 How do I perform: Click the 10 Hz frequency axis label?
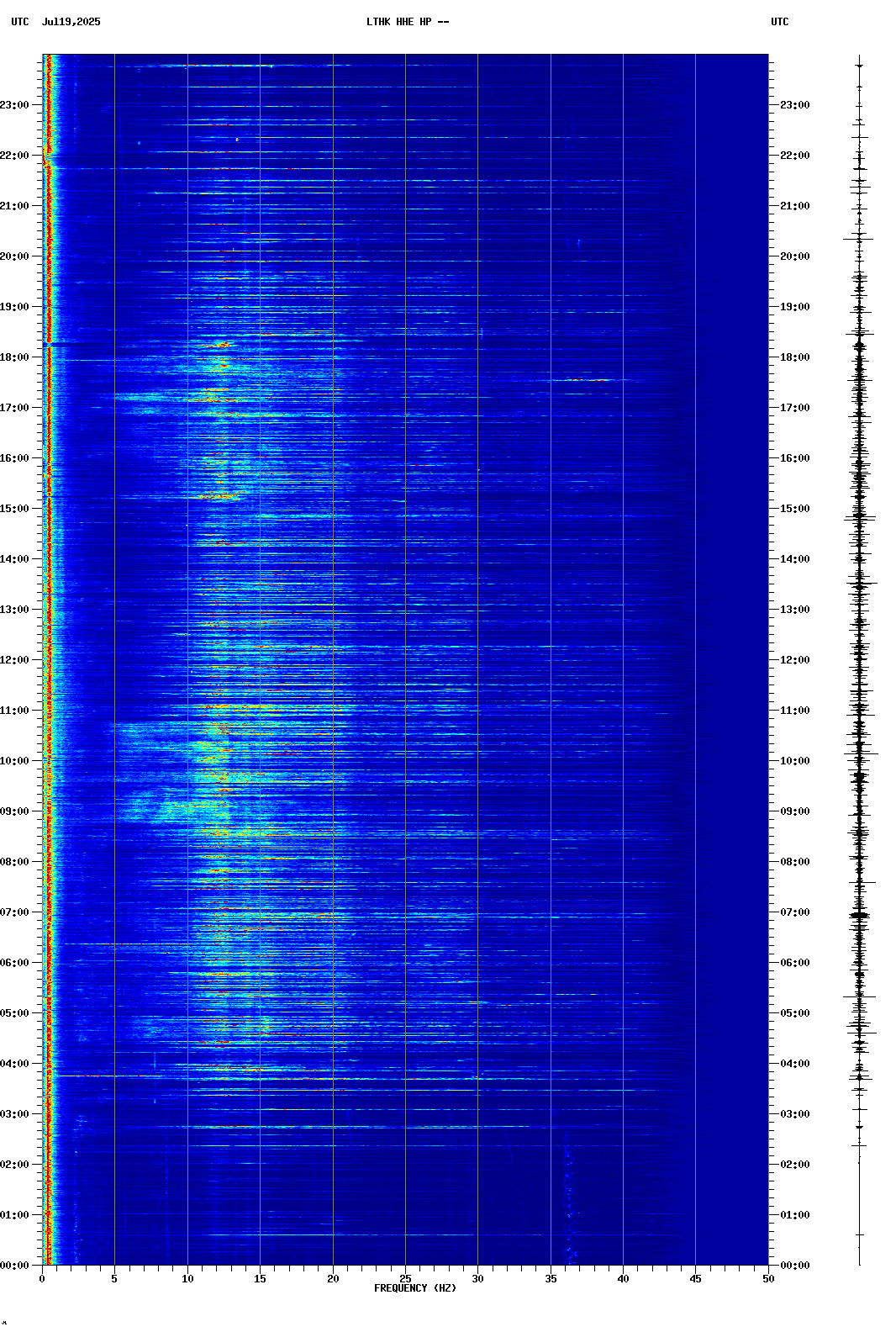pyautogui.click(x=187, y=1279)
